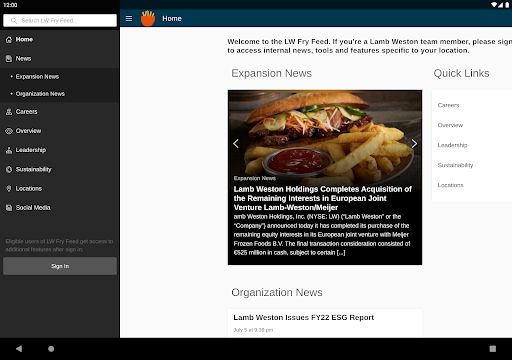
Task: Select Careers in the sidebar menu
Action: tap(60, 112)
